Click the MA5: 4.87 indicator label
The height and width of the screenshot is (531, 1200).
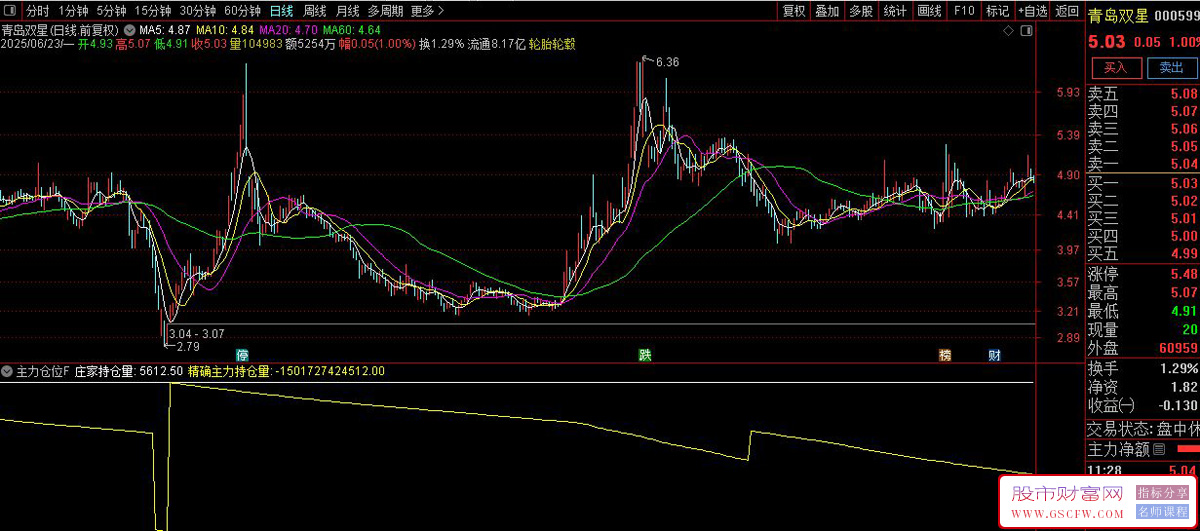165,30
